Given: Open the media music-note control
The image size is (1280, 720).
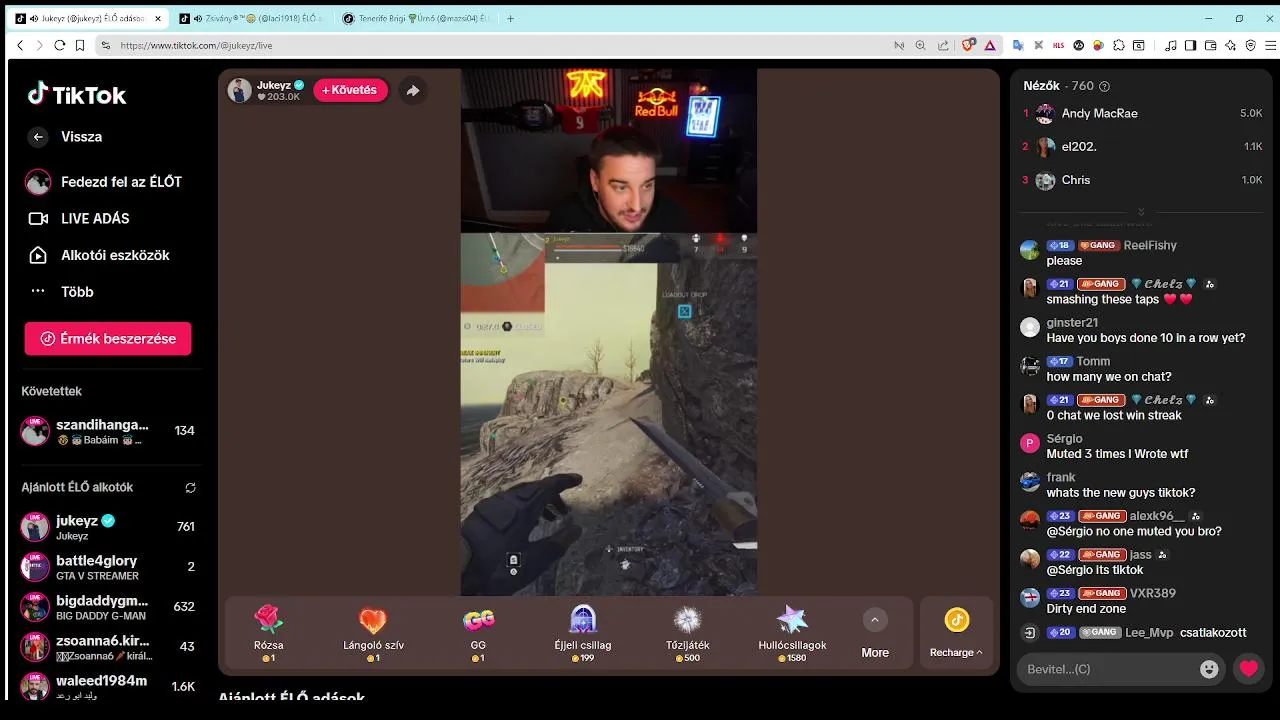Looking at the screenshot, I should pos(1169,45).
